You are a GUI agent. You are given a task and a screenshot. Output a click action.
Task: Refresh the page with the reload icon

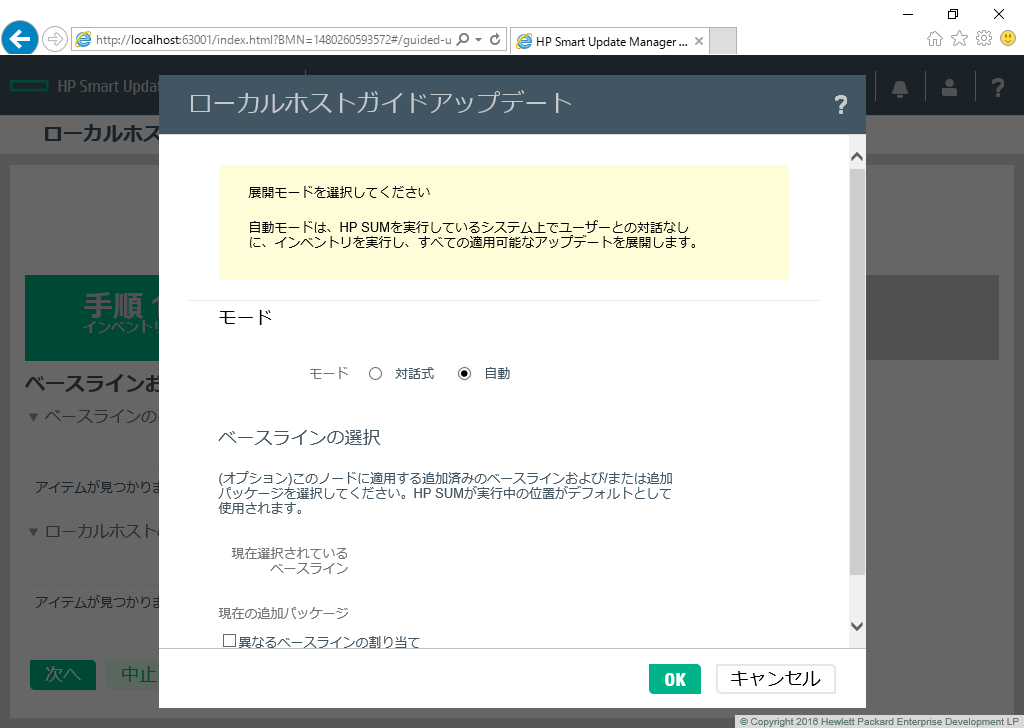pos(495,40)
